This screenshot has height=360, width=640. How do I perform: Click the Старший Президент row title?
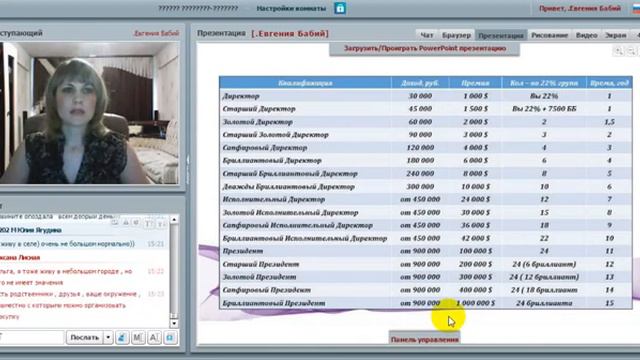pyautogui.click(x=260, y=264)
